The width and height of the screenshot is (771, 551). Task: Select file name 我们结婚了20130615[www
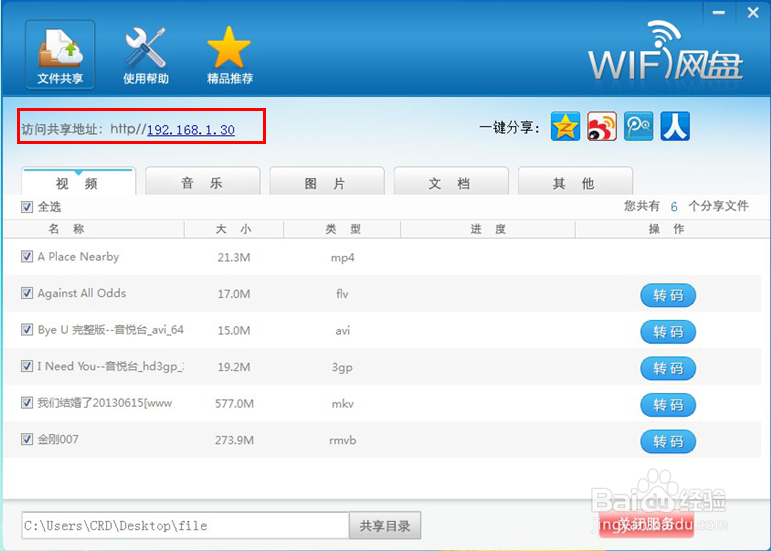105,403
